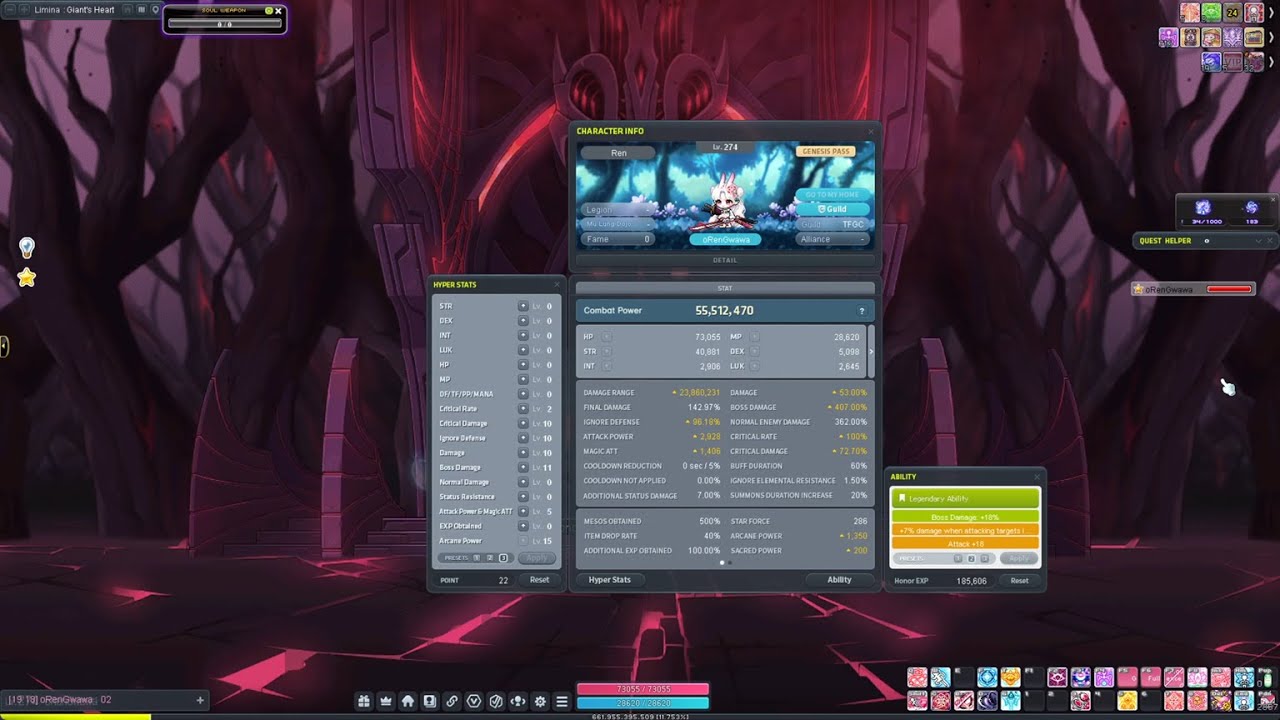The width and height of the screenshot is (1280, 720).
Task: Close the Hyper Stats panel
Action: point(557,285)
